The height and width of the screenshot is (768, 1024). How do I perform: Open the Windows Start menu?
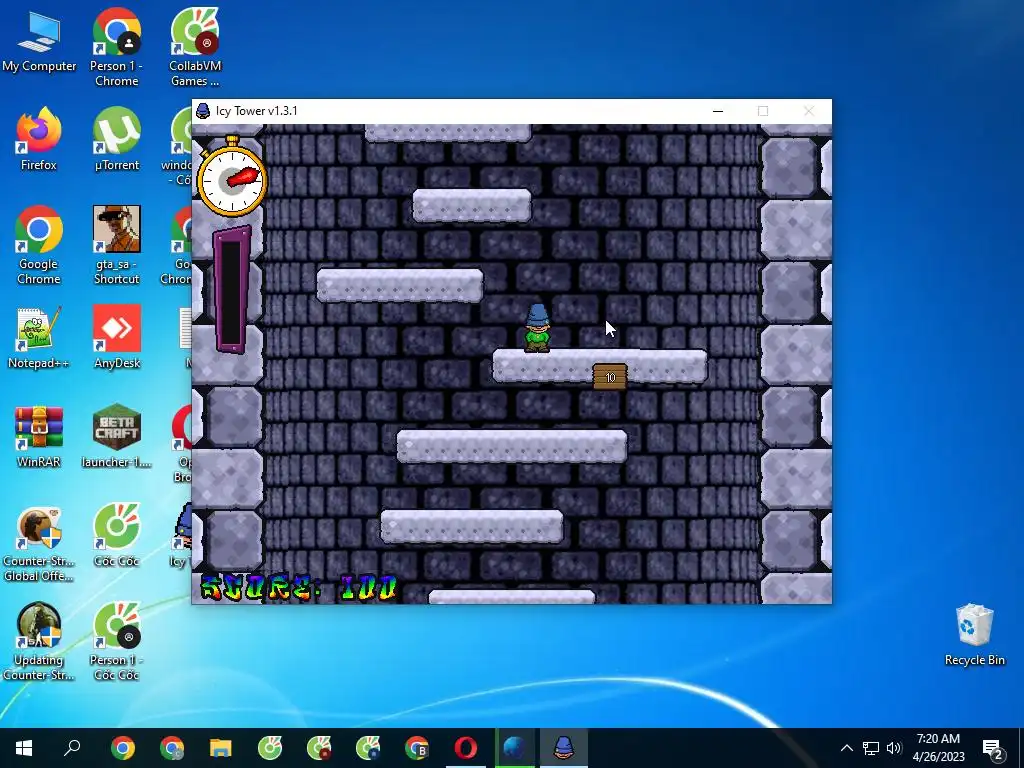click(24, 748)
